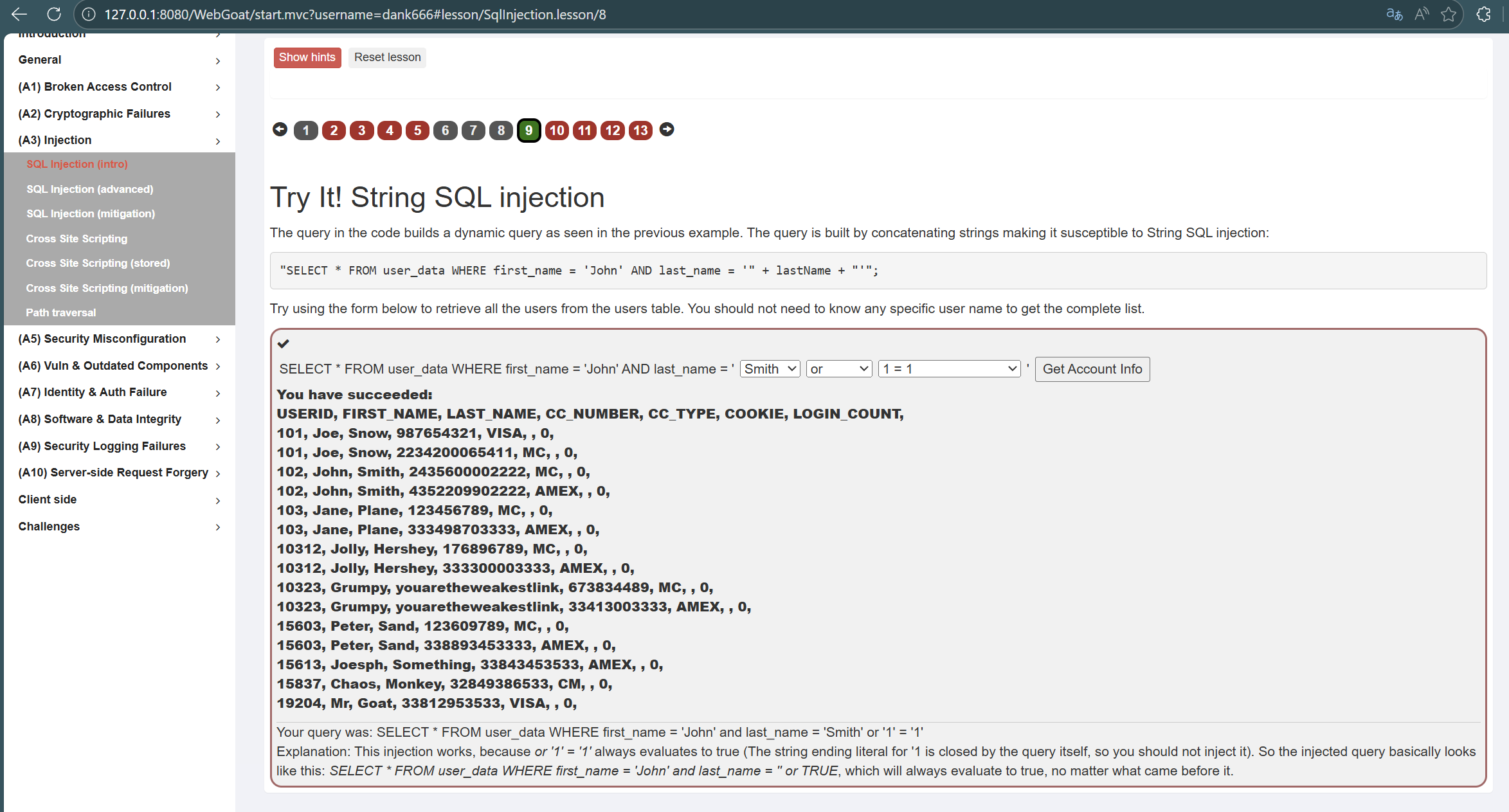Open the translate page icon
The image size is (1509, 812).
(1394, 14)
